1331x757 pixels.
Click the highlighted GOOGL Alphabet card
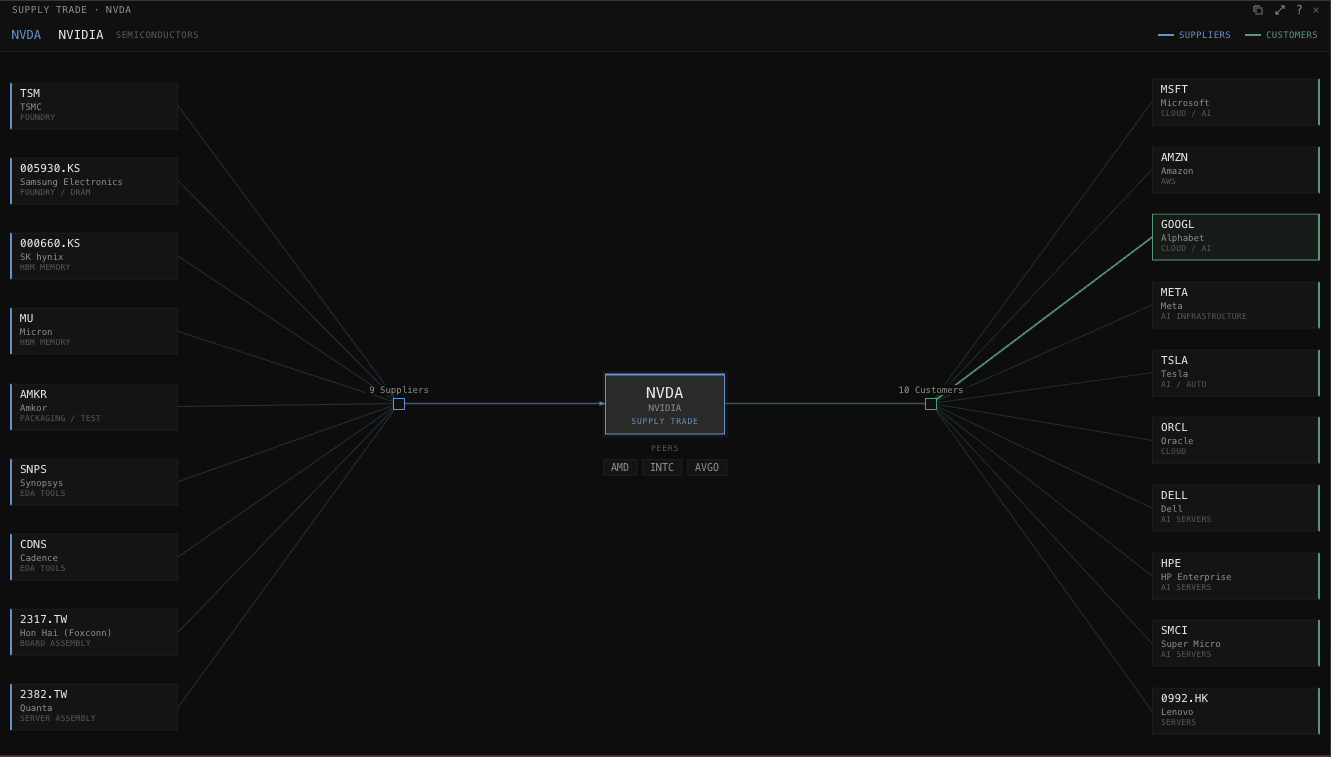click(x=1236, y=237)
